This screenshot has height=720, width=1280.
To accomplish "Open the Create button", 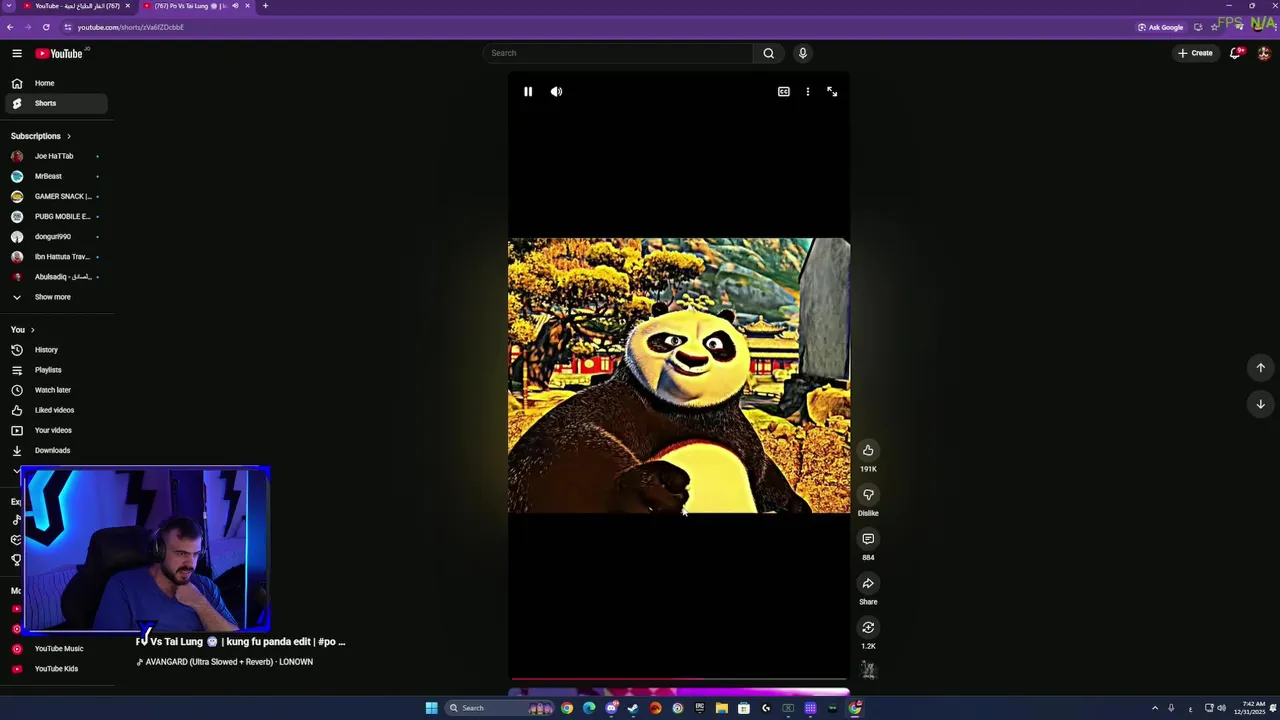I will (1195, 53).
